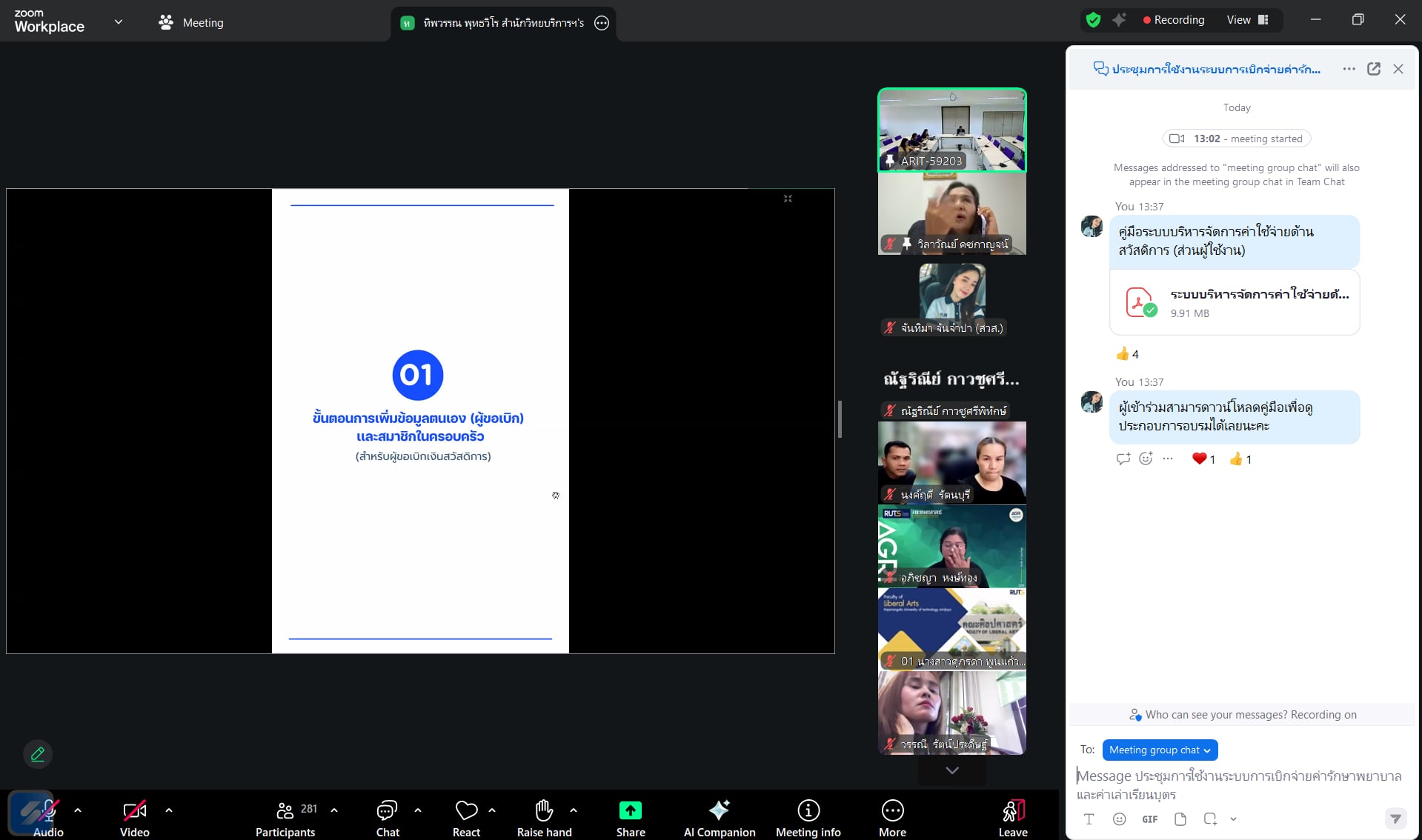1422x840 pixels.
Task: Open React emoji reactions
Action: pos(466,817)
